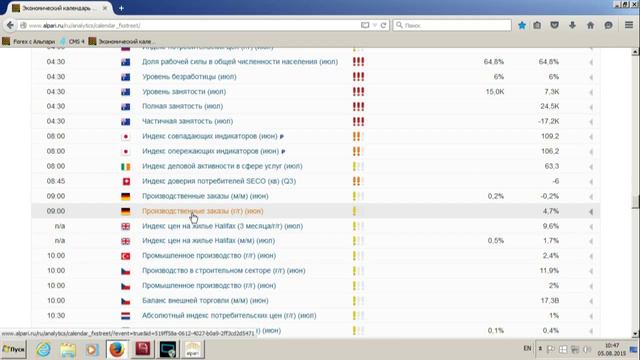Open Промышленное производство (г/г) at Turkey flag
Screen dimensions: 640x360
tap(209, 256)
